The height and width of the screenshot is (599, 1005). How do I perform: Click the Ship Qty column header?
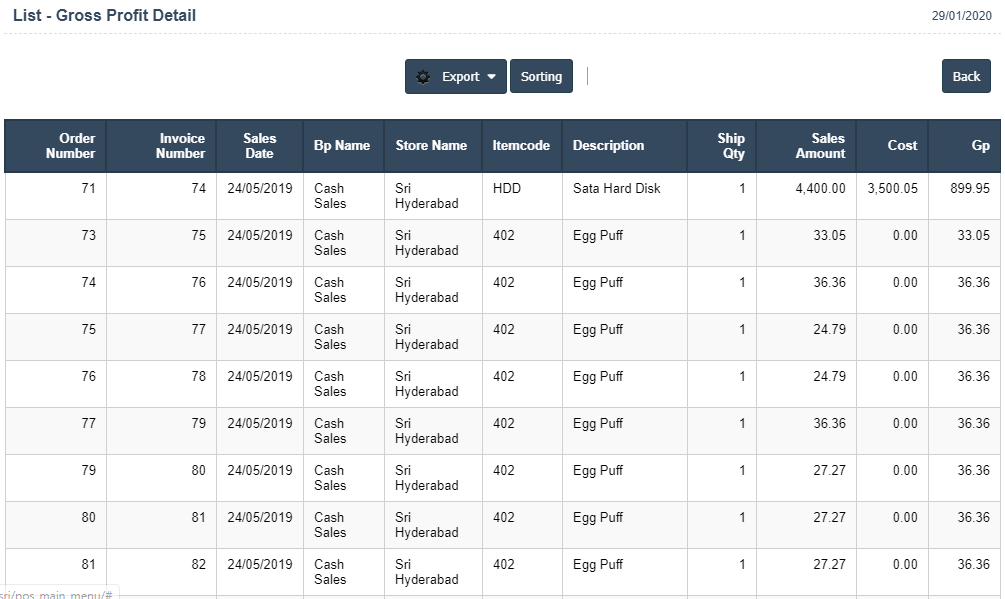(731, 146)
